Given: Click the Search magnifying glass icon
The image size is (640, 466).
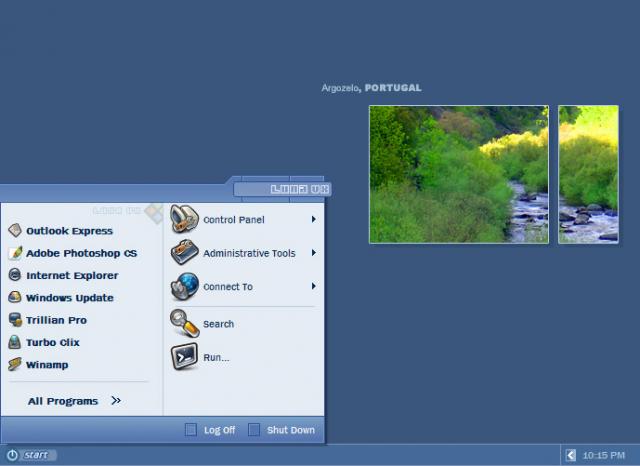Looking at the screenshot, I should tap(184, 323).
